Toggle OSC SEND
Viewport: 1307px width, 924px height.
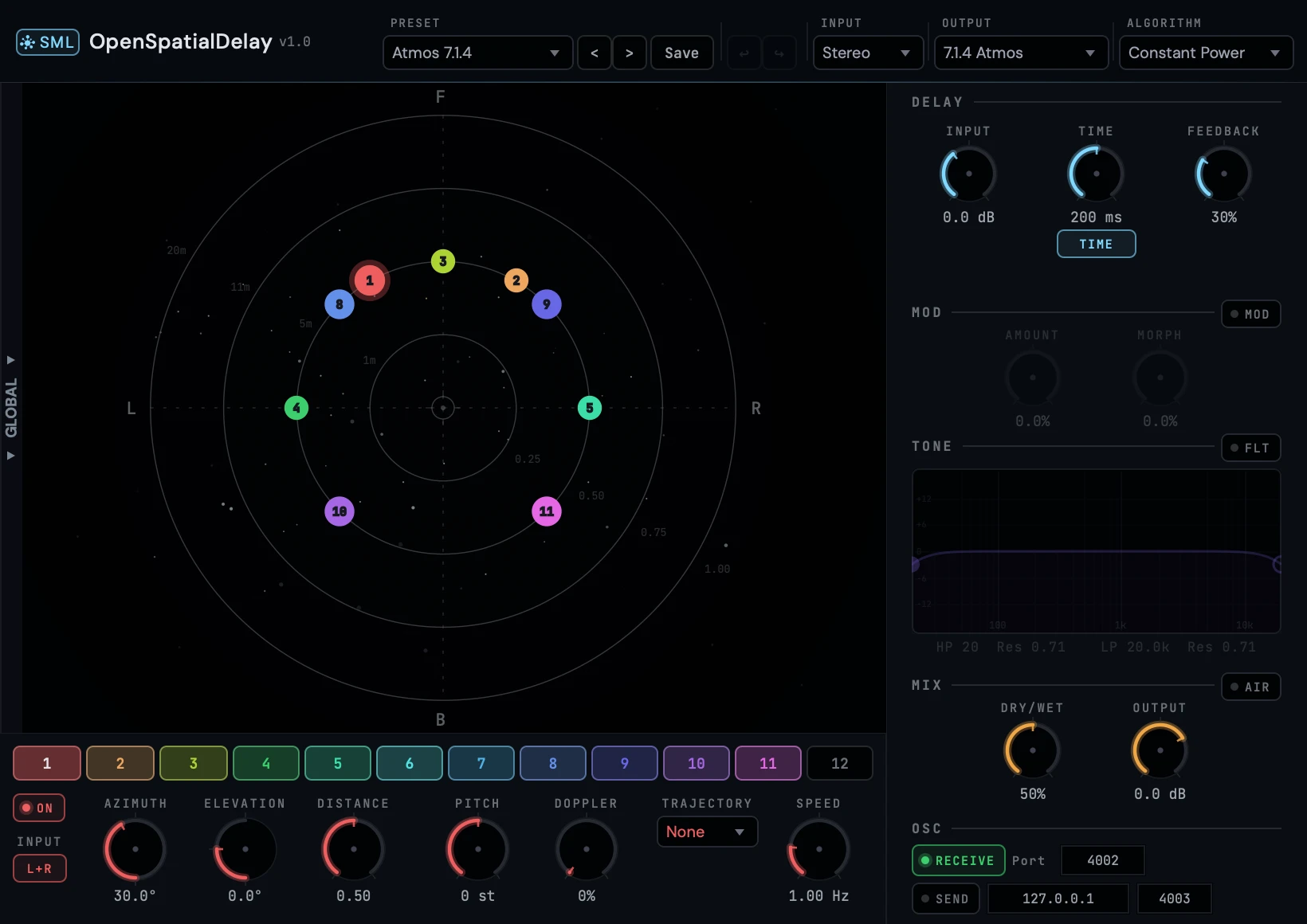point(945,899)
